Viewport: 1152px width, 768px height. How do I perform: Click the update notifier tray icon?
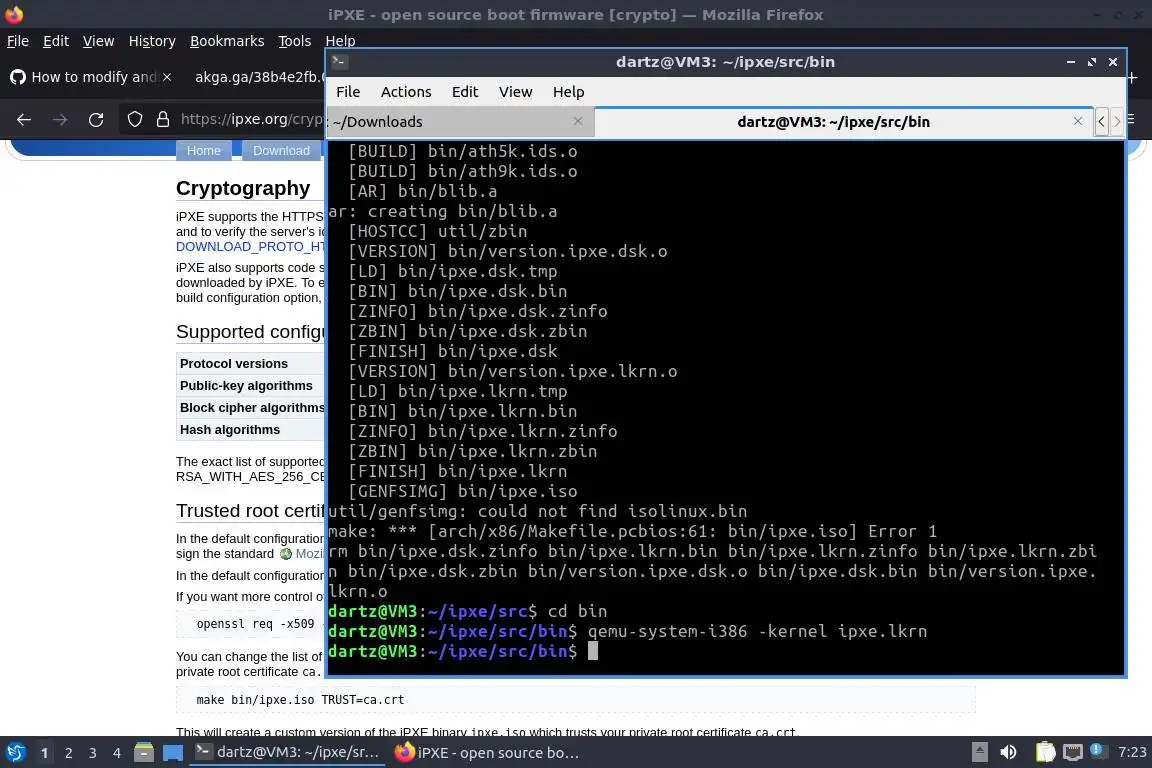[1097, 751]
